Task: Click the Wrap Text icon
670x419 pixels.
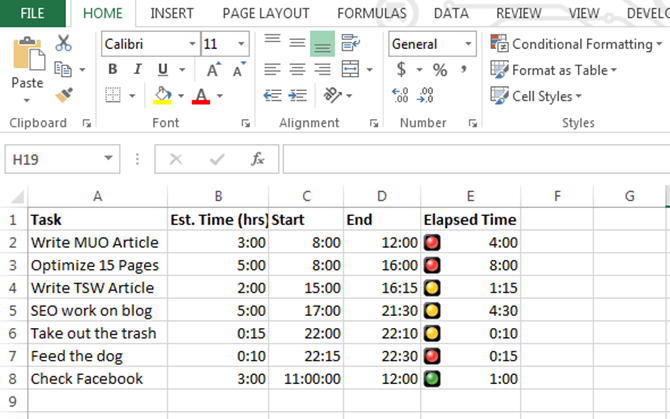Action: point(350,43)
